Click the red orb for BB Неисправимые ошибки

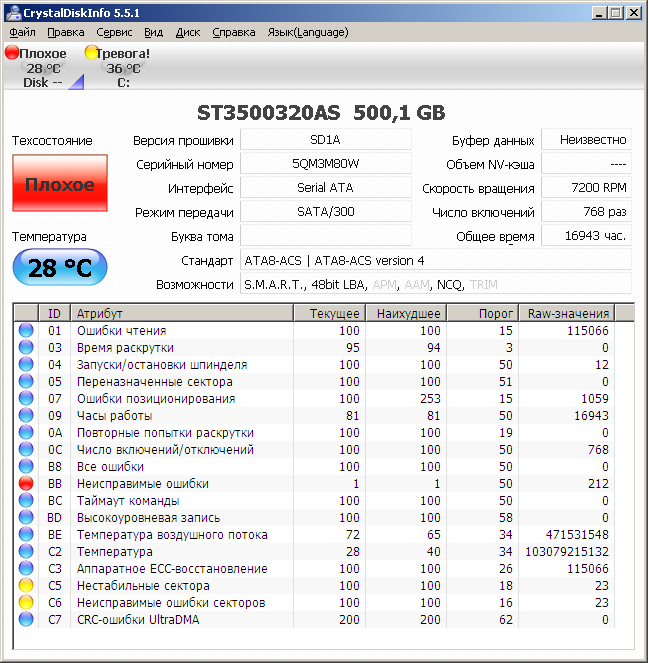click(26, 483)
